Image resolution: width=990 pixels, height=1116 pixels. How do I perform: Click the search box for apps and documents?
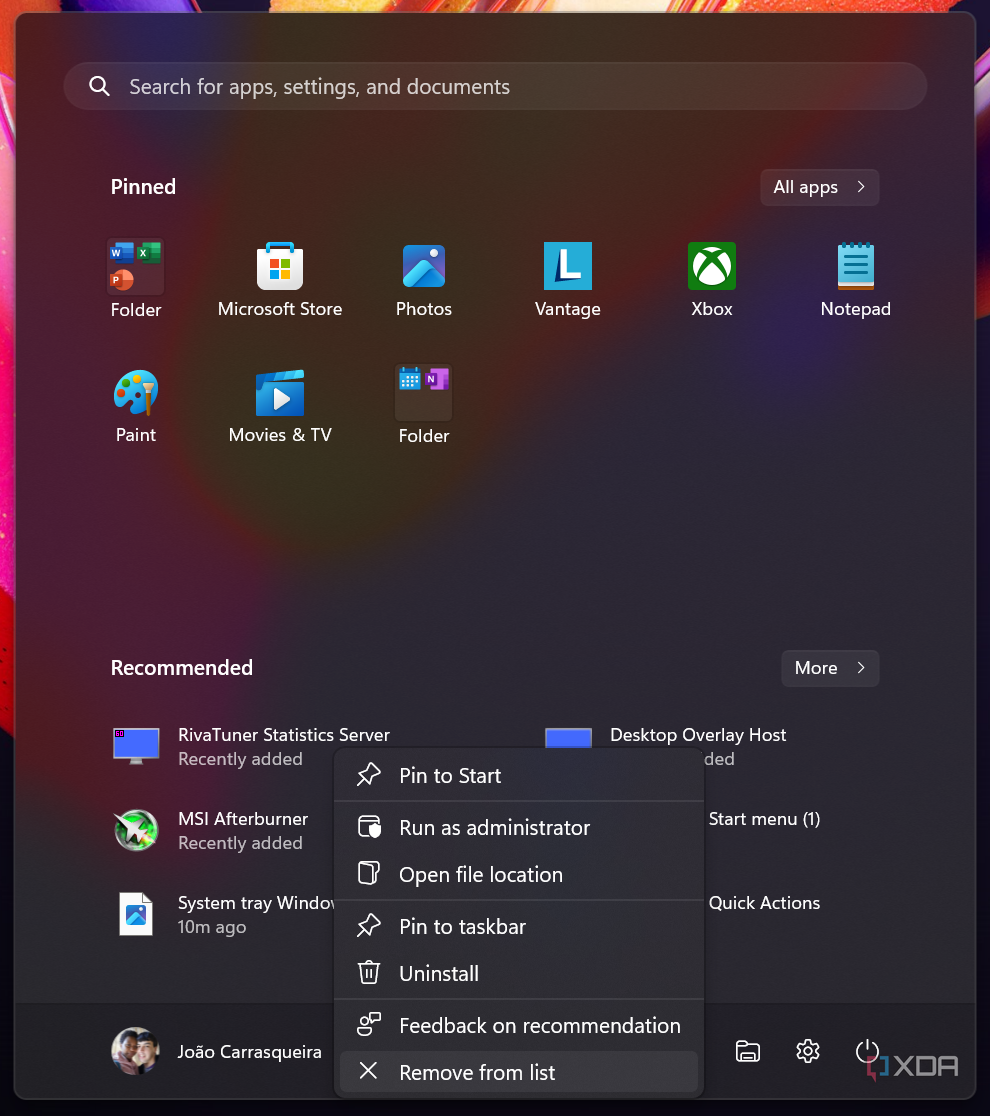pos(495,86)
